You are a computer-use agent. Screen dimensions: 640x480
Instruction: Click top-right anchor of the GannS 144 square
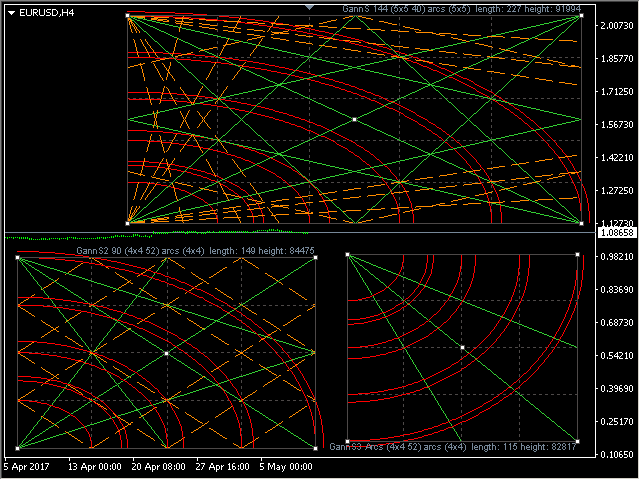point(581,16)
